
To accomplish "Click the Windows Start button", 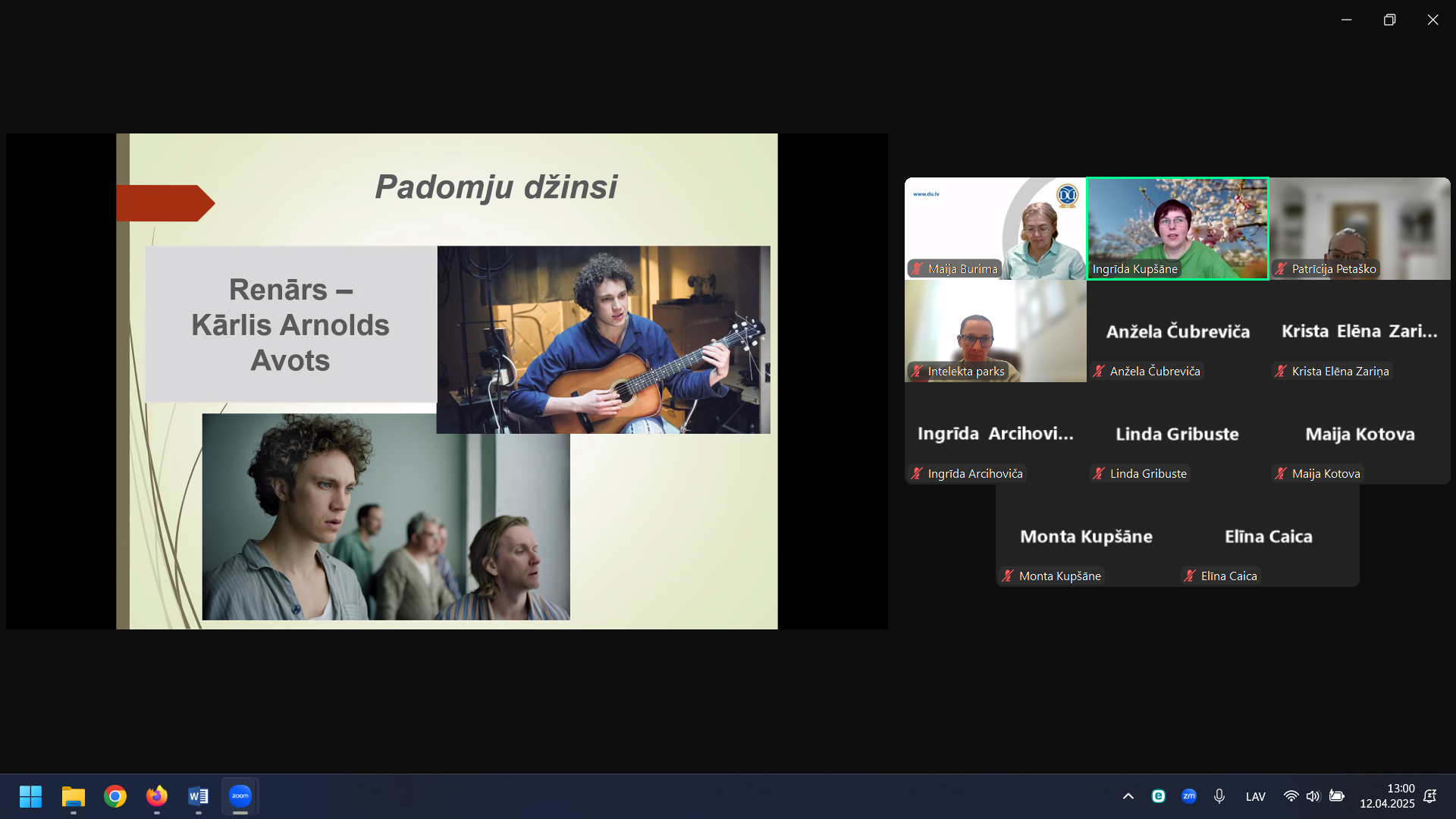I will [31, 796].
